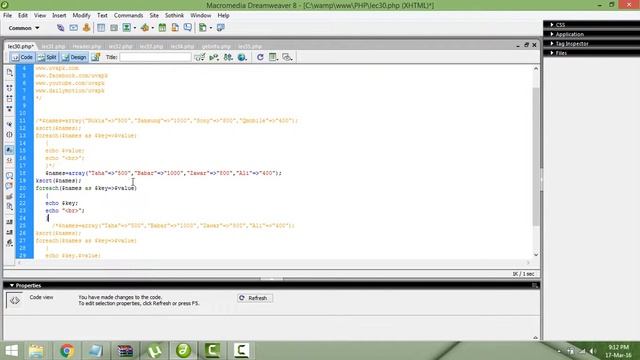Image resolution: width=640 pixels, height=360 pixels.
Task: Open the Site menu
Action: point(154,16)
